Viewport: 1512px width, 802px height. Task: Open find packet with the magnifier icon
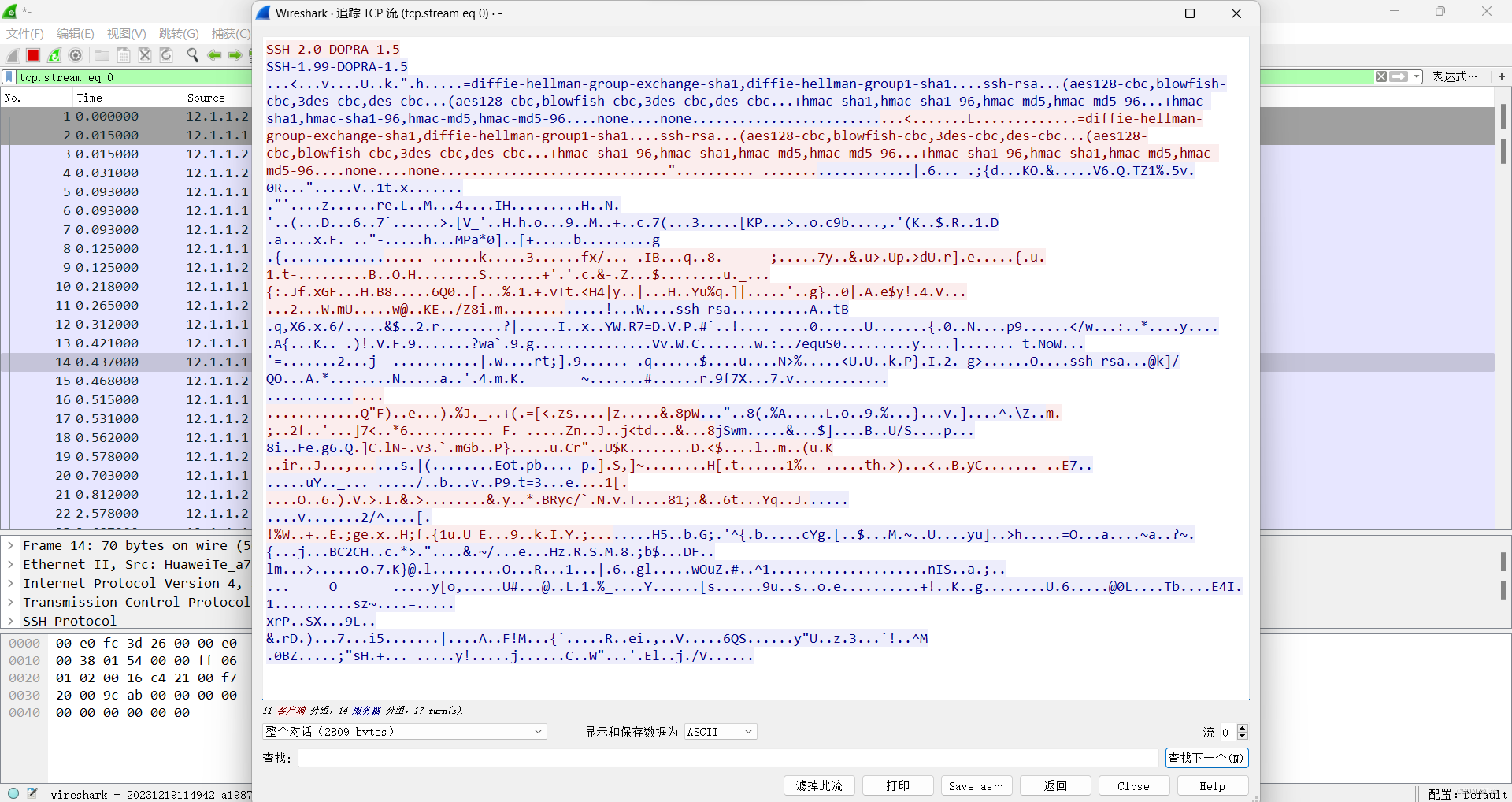click(x=192, y=55)
